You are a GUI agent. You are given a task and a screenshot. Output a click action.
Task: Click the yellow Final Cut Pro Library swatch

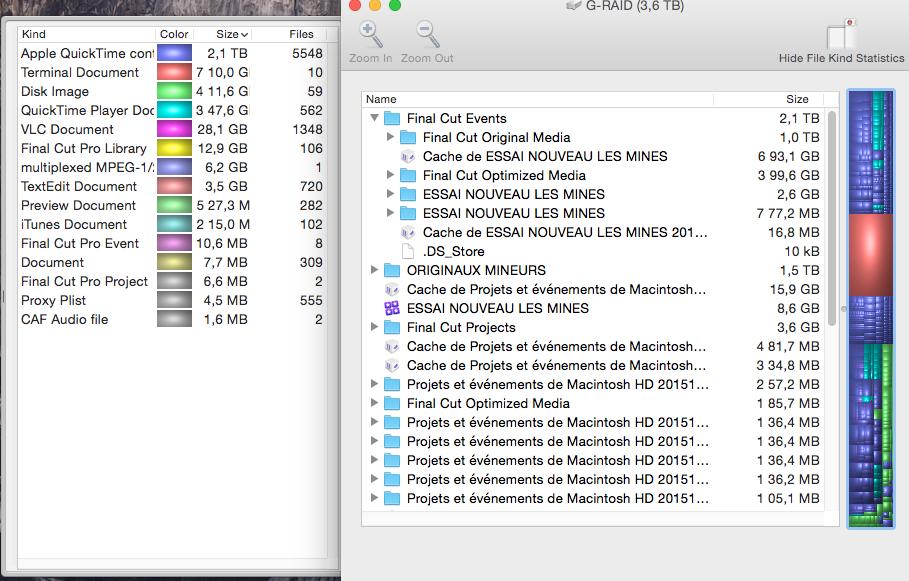click(x=174, y=148)
